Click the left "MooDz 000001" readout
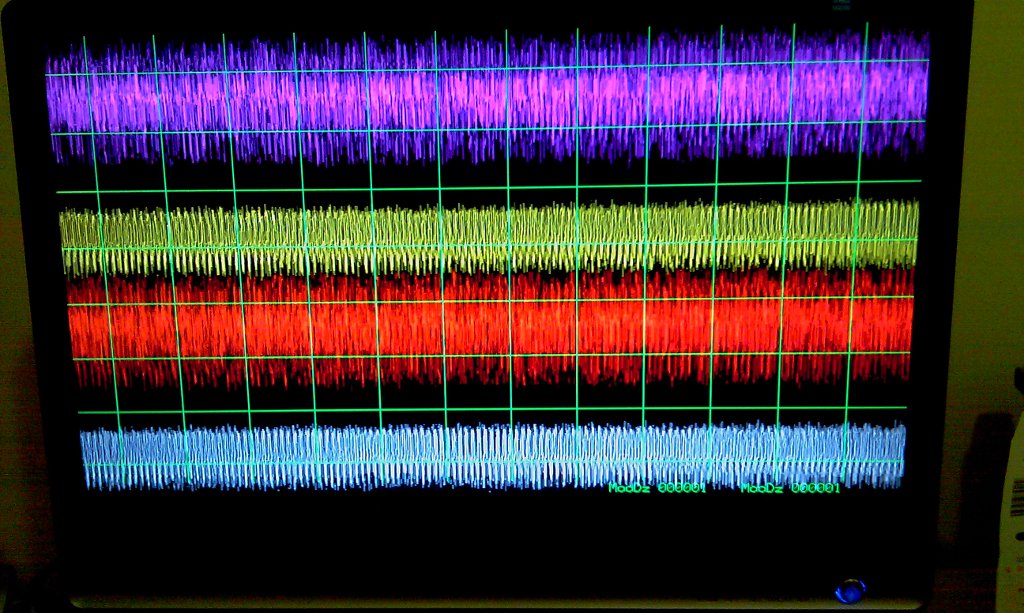 click(658, 488)
